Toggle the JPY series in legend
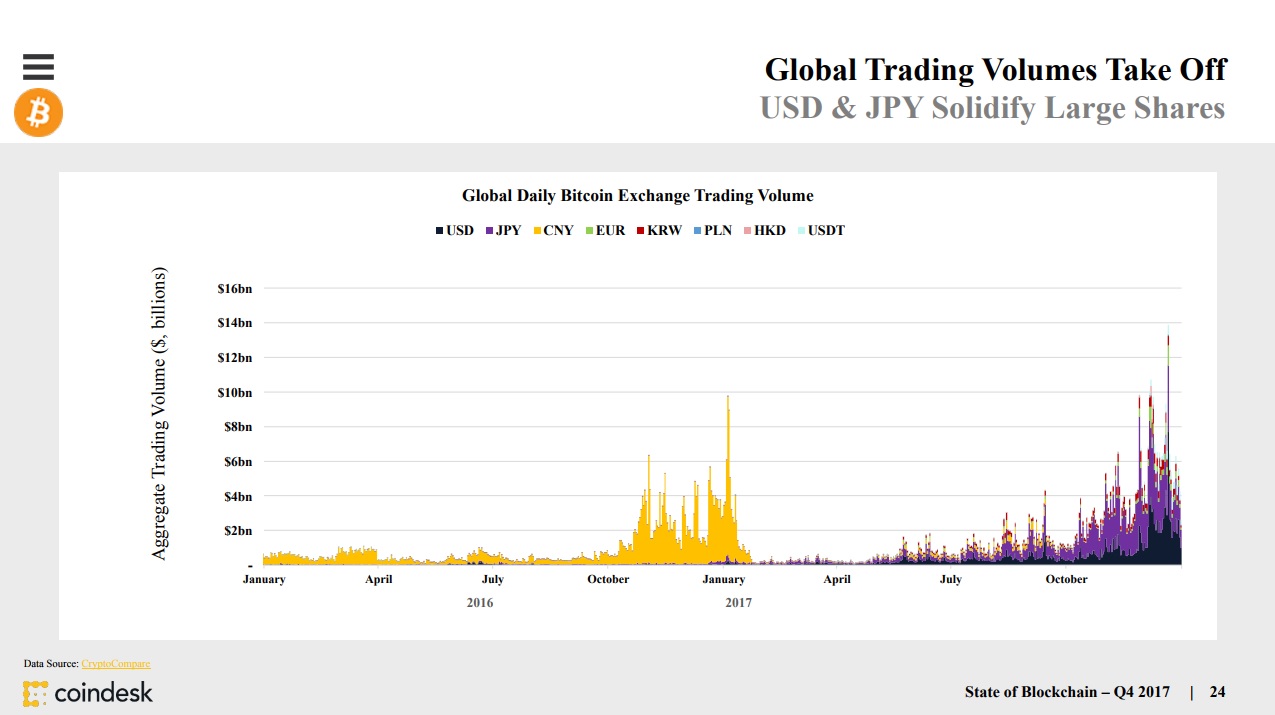The width and height of the screenshot is (1275, 715). pyautogui.click(x=501, y=231)
